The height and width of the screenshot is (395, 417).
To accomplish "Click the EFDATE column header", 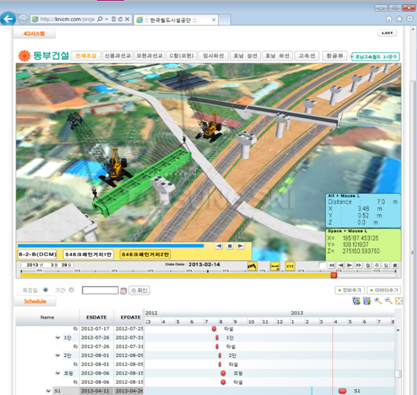I will tap(129, 317).
